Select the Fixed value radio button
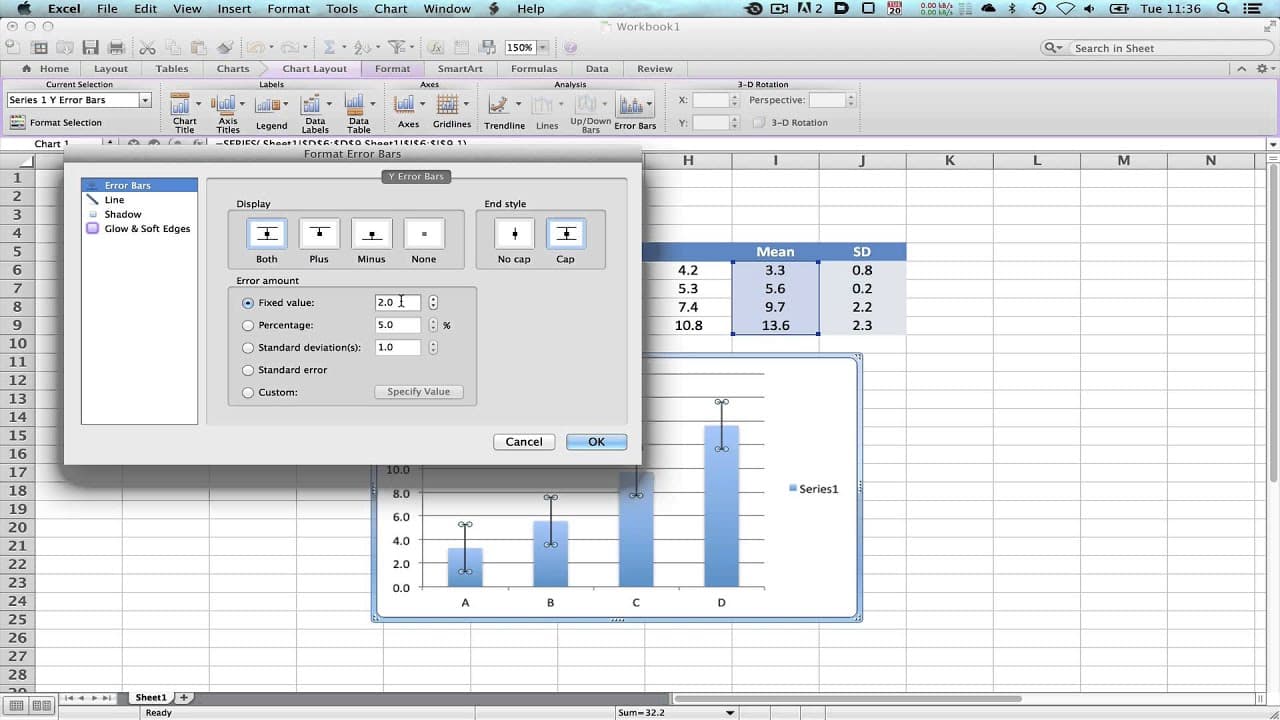Viewport: 1280px width, 720px height. coord(248,303)
